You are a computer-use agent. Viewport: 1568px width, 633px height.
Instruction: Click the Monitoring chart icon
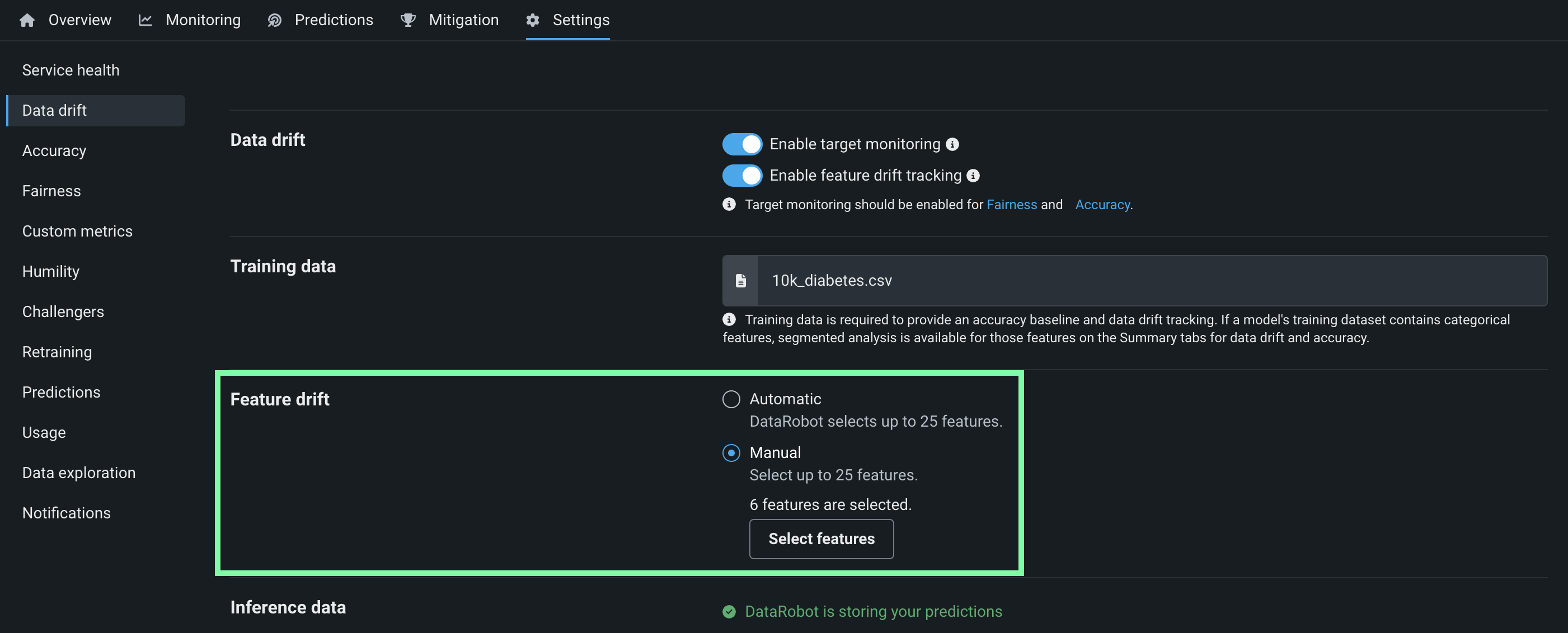point(145,20)
